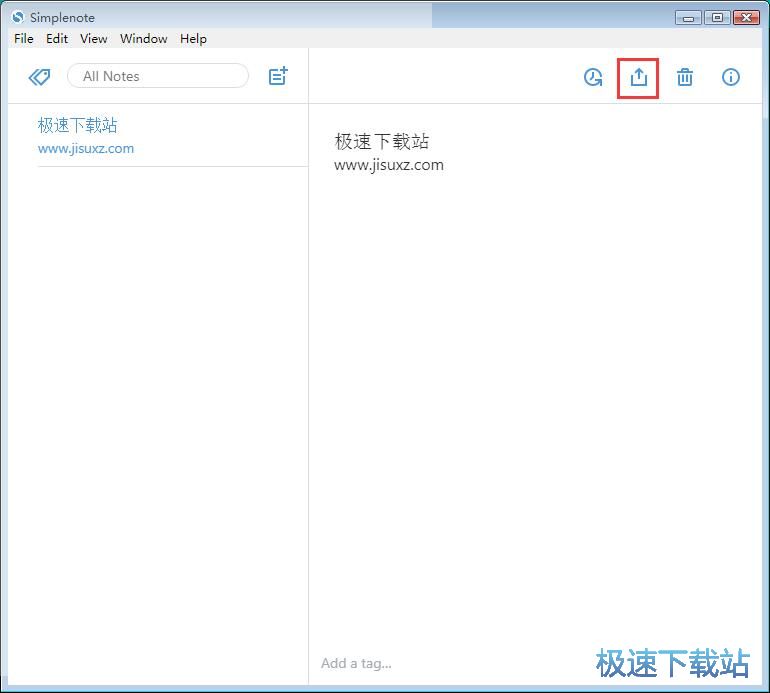The width and height of the screenshot is (770, 693).
Task: Click the share note icon
Action: [638, 77]
